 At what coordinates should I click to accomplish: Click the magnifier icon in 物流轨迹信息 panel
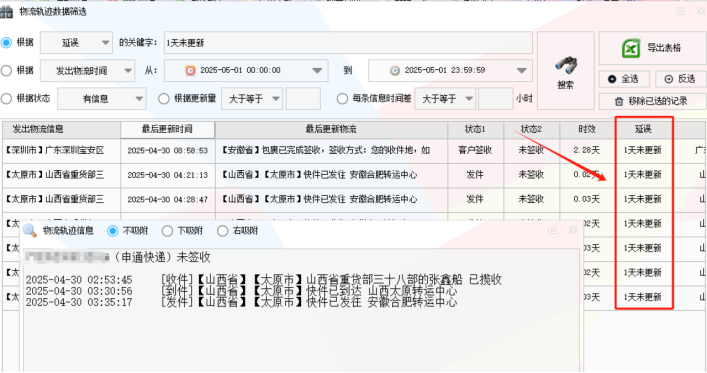tap(29, 230)
